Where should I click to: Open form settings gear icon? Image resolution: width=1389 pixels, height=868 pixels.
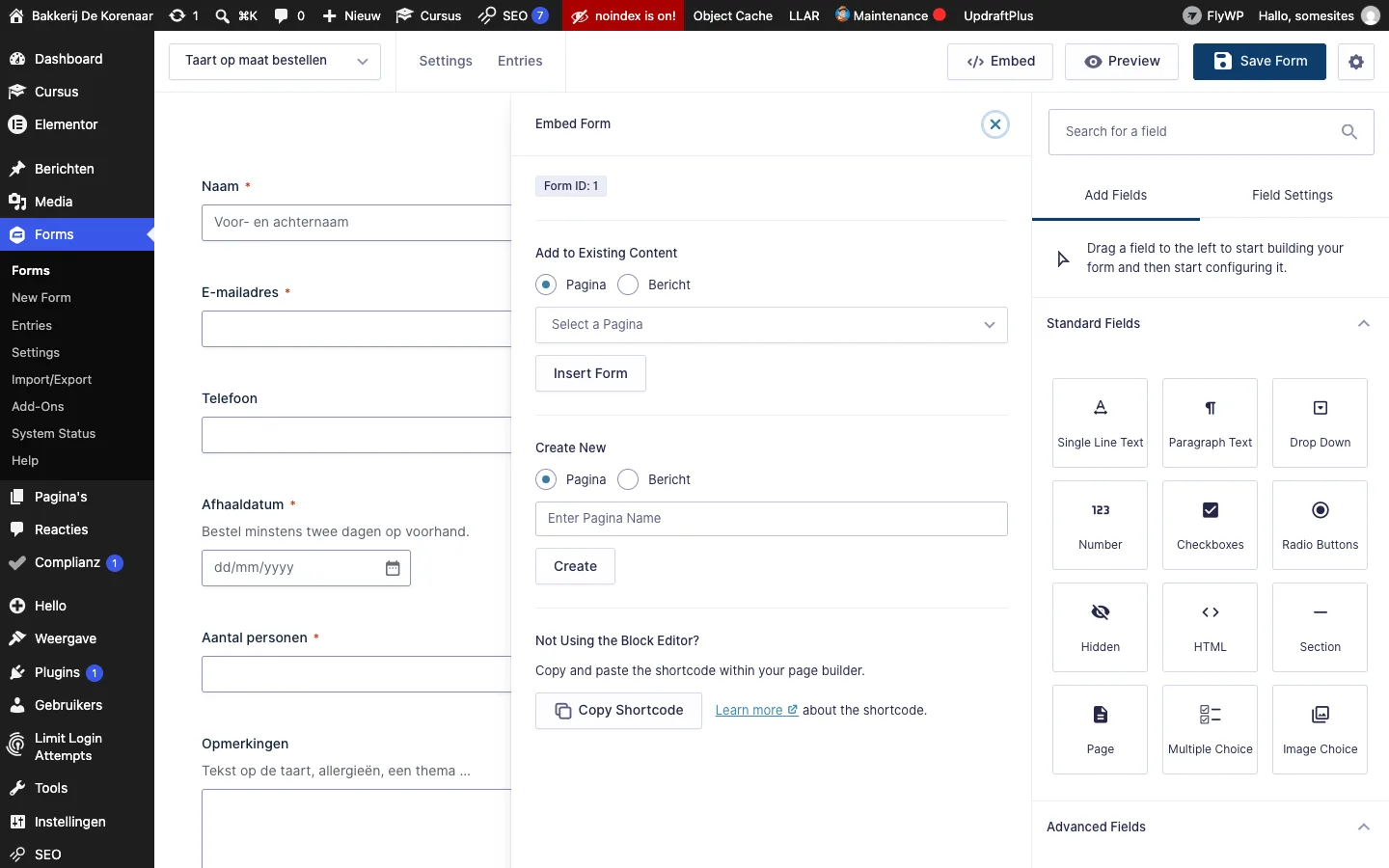[x=1356, y=62]
